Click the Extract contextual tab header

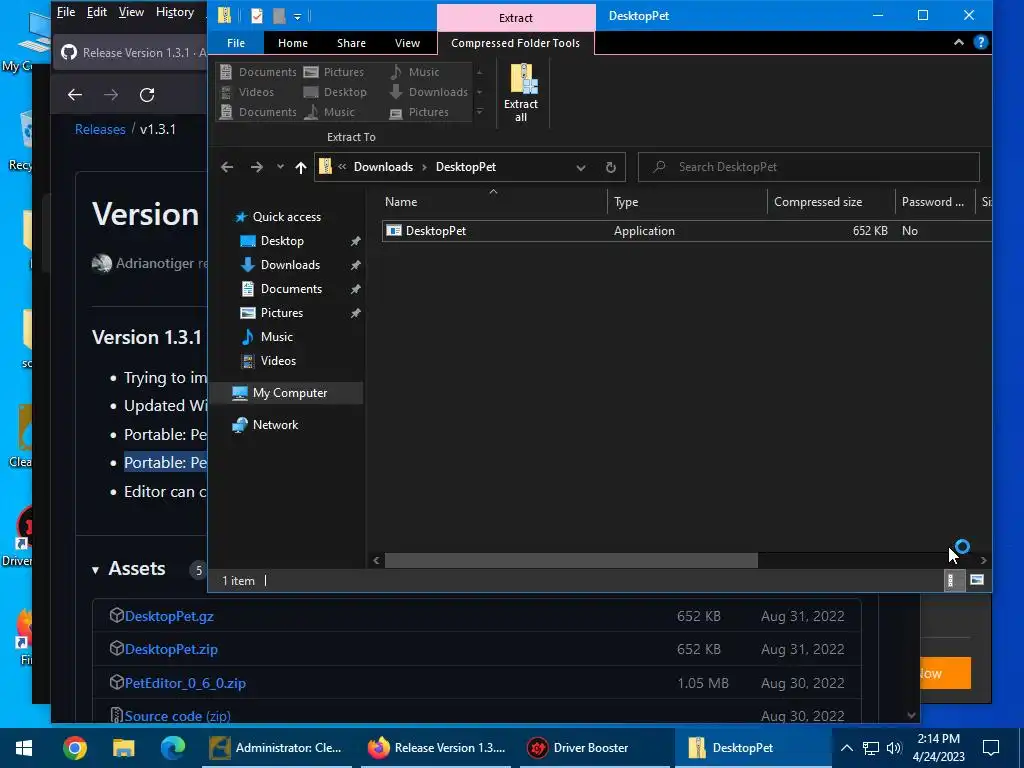516,18
